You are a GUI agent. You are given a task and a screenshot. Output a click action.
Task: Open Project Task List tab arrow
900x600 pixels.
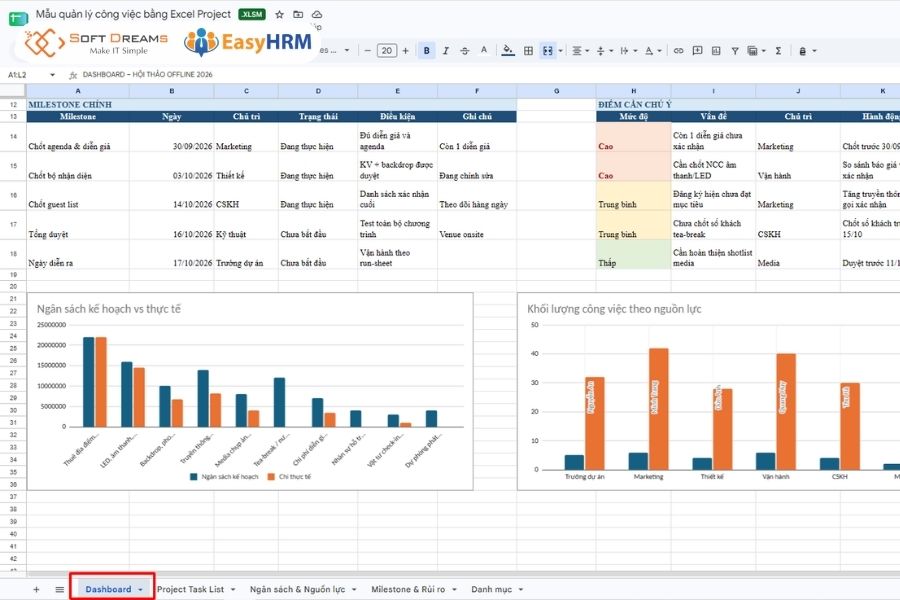[x=232, y=590]
